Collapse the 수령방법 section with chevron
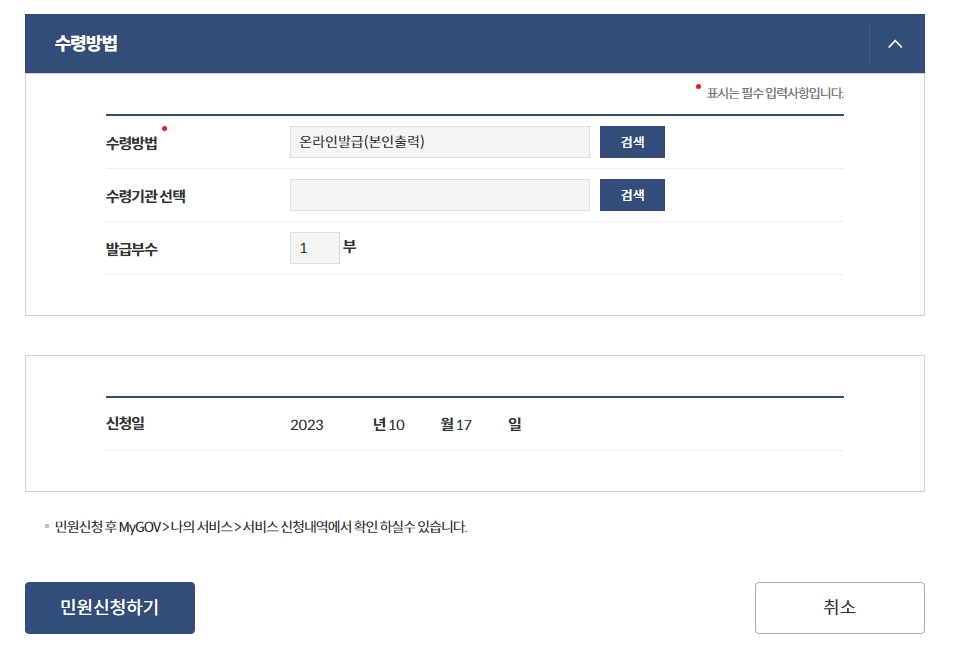This screenshot has height=654, width=958. pos(895,44)
